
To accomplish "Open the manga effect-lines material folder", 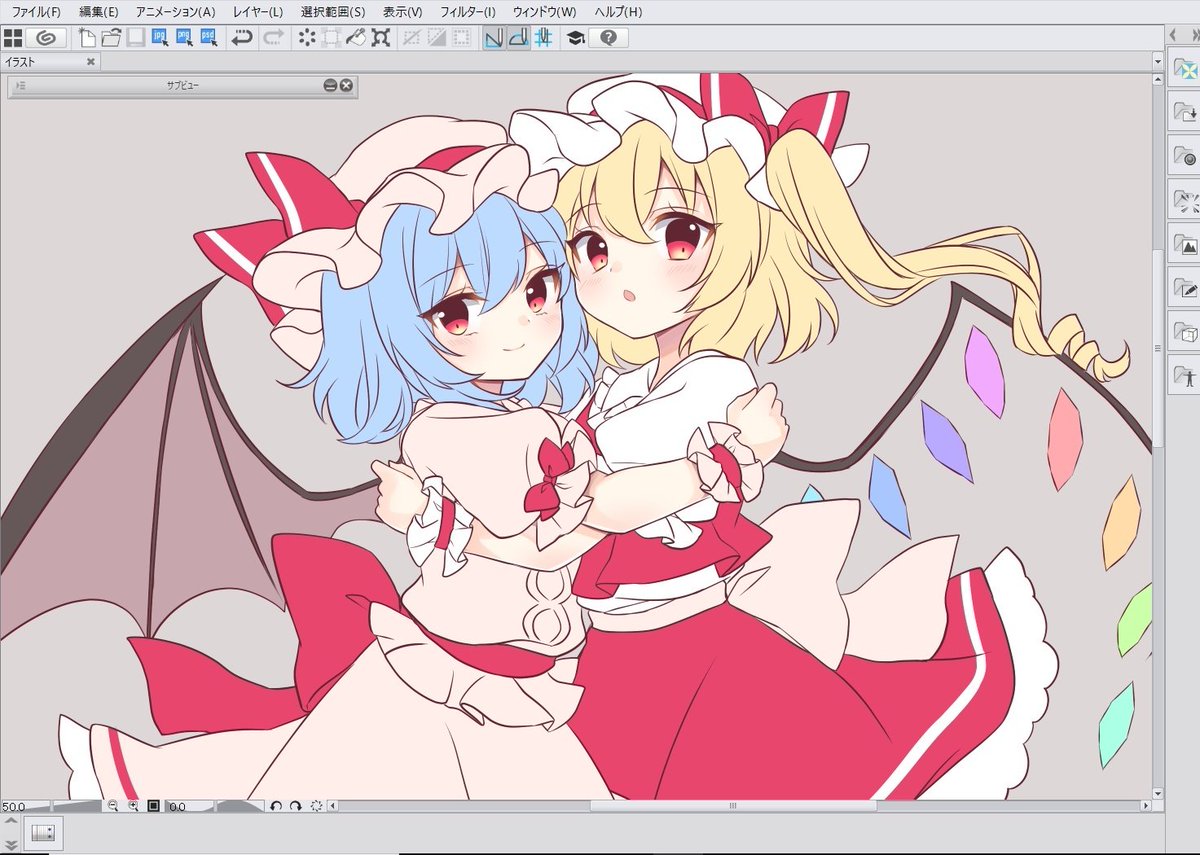I will [1186, 199].
